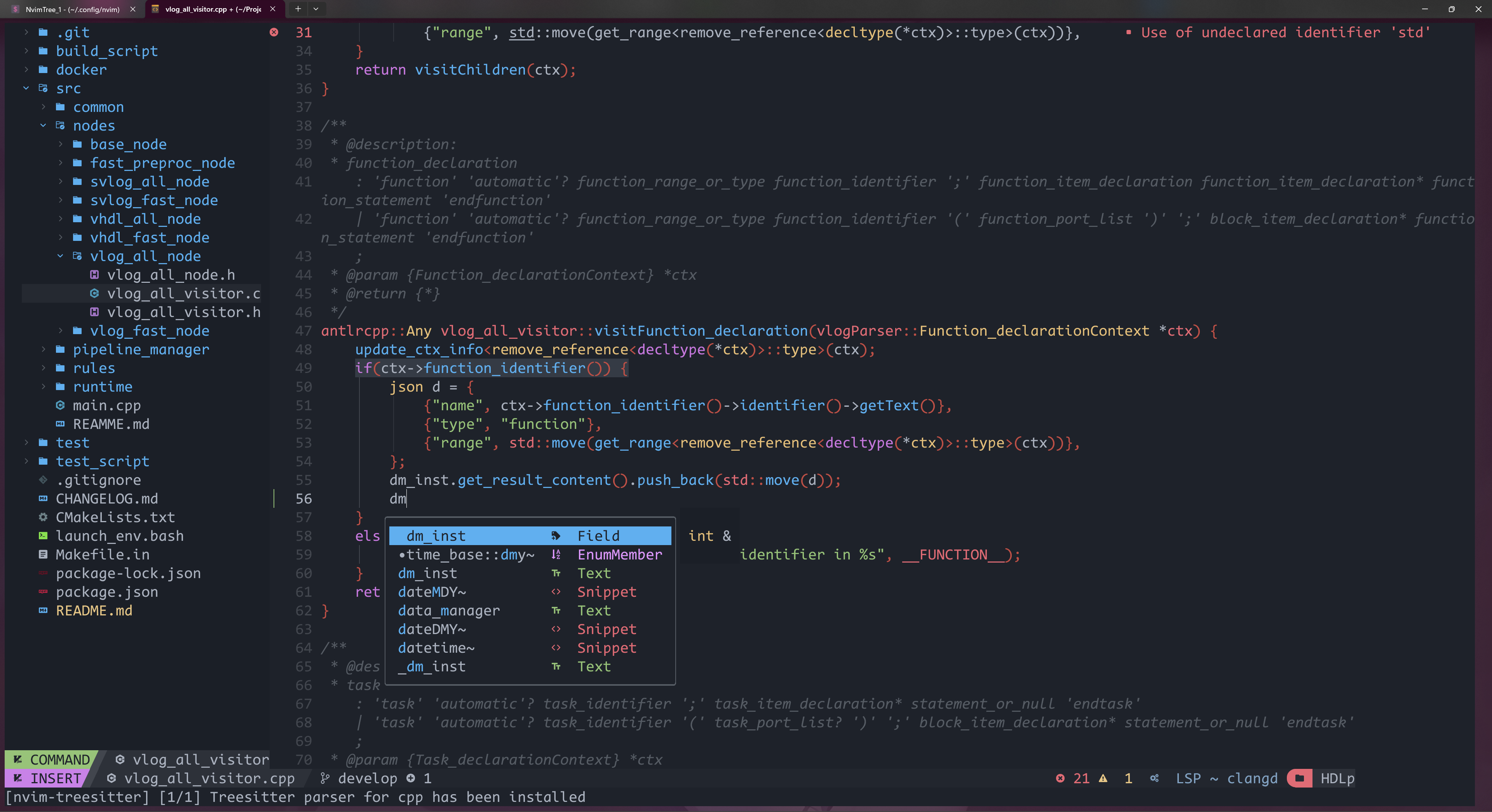
Task: Click the HDLp folder icon in the statusline
Action: click(x=1300, y=779)
